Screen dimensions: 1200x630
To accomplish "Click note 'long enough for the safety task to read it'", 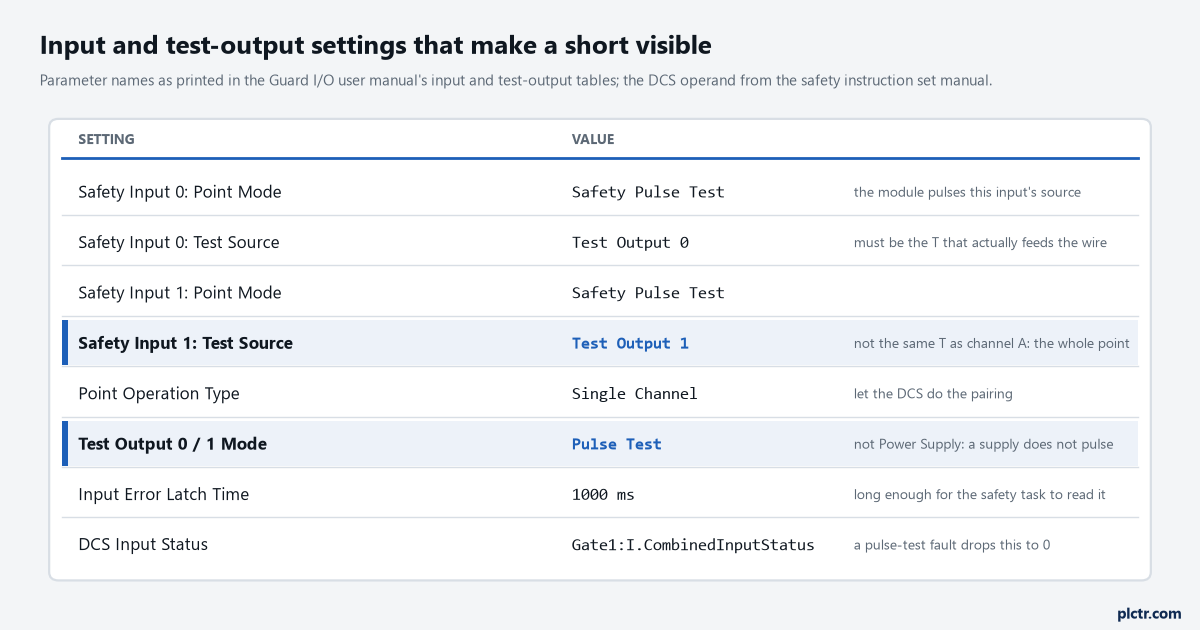I will (980, 494).
